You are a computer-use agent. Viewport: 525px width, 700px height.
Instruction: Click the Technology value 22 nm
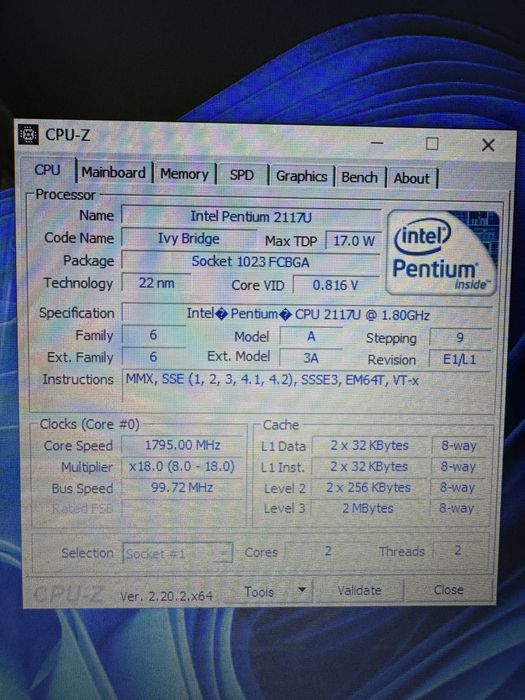pos(156,283)
